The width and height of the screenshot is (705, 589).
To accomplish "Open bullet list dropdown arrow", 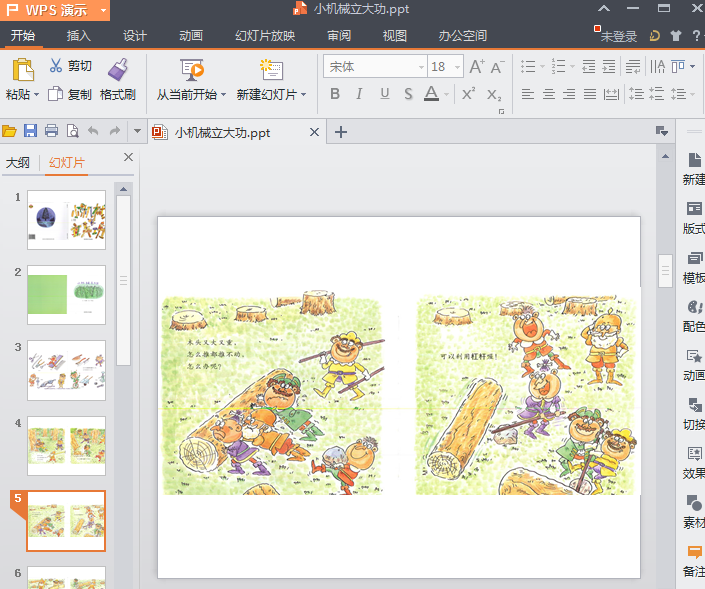I will tap(542, 67).
